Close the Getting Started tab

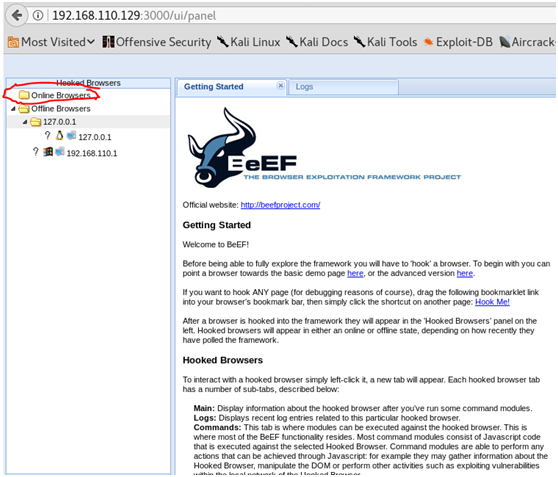pos(280,85)
